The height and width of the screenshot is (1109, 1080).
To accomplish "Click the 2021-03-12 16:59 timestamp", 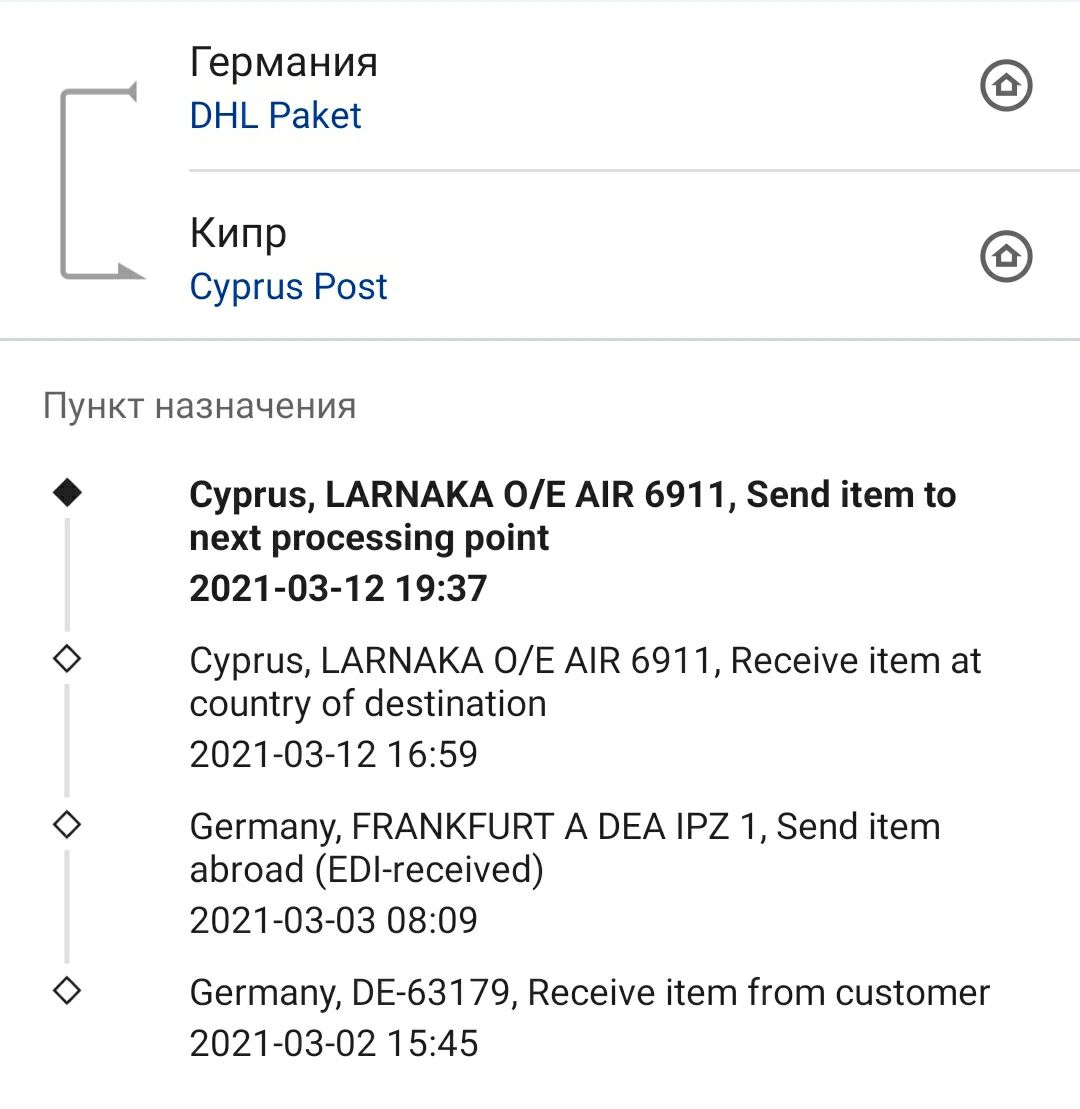I will tap(334, 754).
